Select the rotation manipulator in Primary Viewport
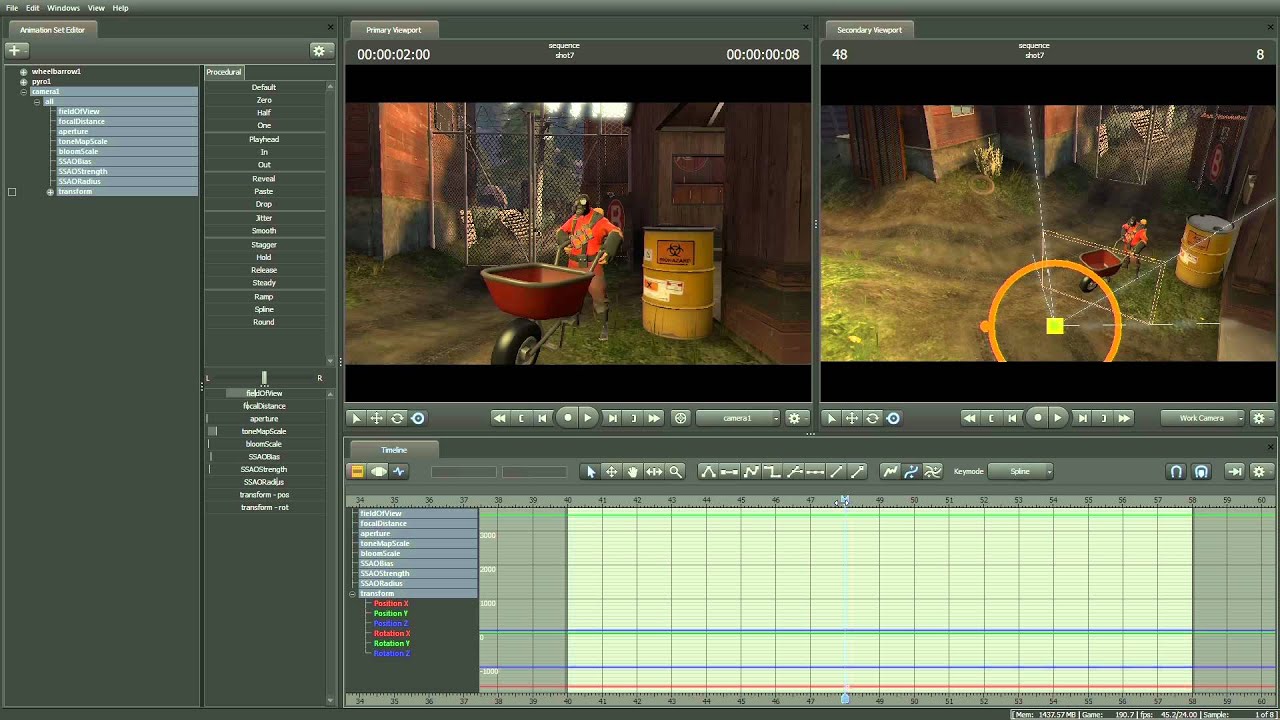The height and width of the screenshot is (720, 1280). point(397,418)
